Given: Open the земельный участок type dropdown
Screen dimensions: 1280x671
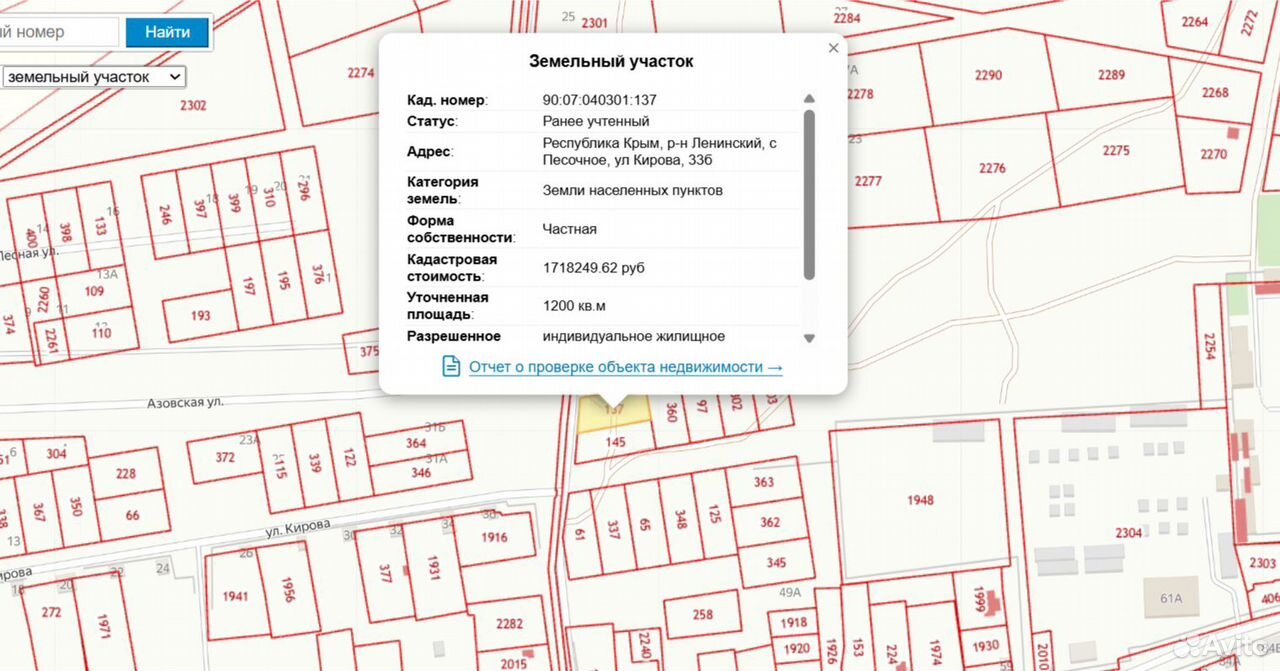Looking at the screenshot, I should 94,77.
